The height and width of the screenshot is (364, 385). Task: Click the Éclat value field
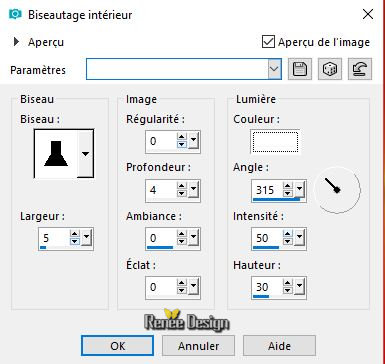tap(161, 287)
